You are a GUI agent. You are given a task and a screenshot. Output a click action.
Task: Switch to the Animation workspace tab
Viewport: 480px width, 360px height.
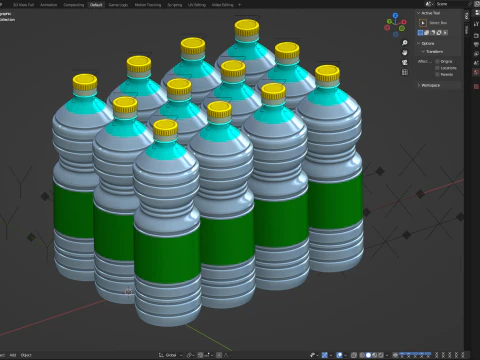pos(49,5)
